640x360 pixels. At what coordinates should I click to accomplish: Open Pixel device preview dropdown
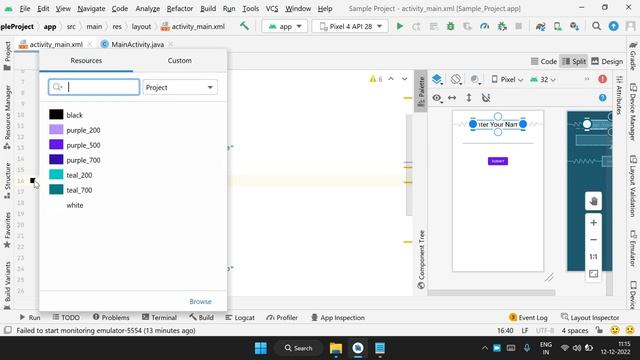507,79
